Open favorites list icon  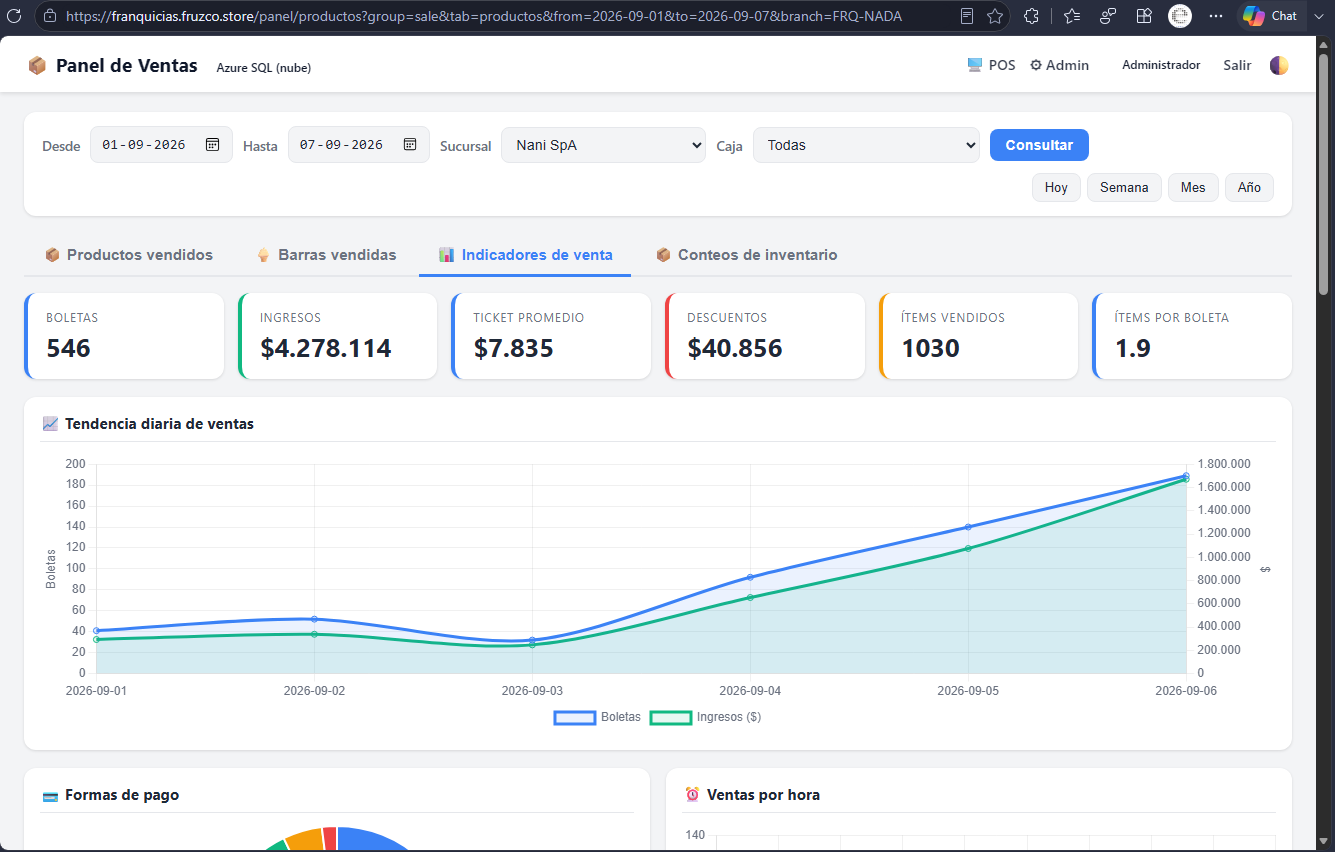coord(1072,16)
